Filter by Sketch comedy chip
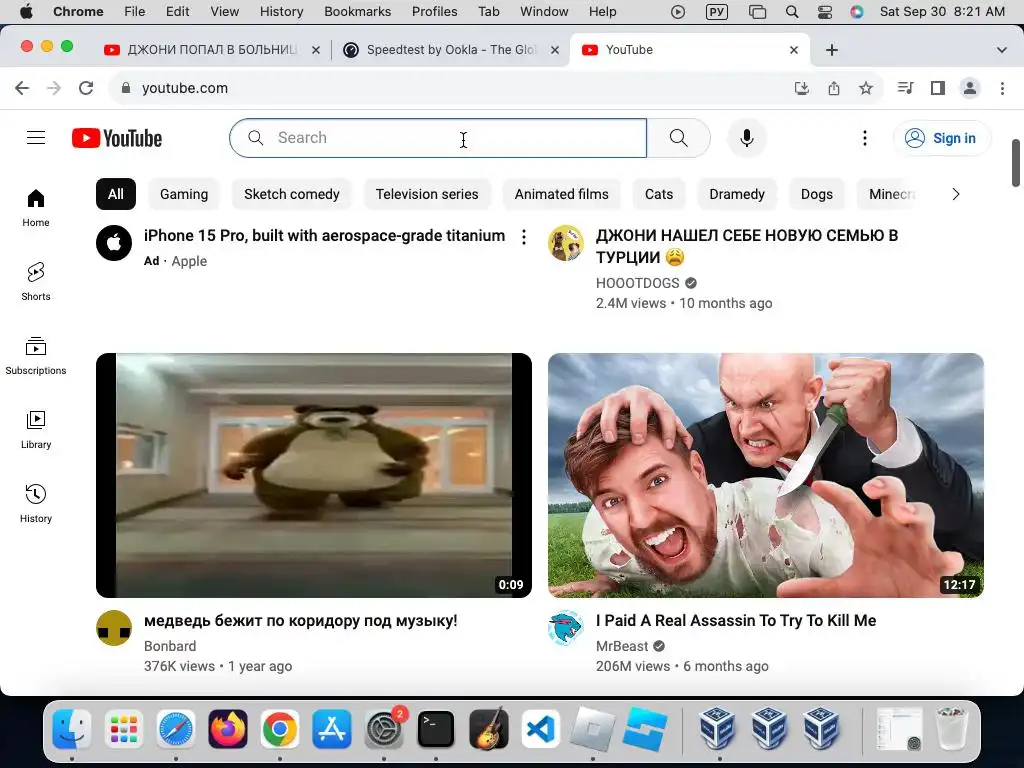Viewport: 1024px width, 768px height. coord(292,194)
